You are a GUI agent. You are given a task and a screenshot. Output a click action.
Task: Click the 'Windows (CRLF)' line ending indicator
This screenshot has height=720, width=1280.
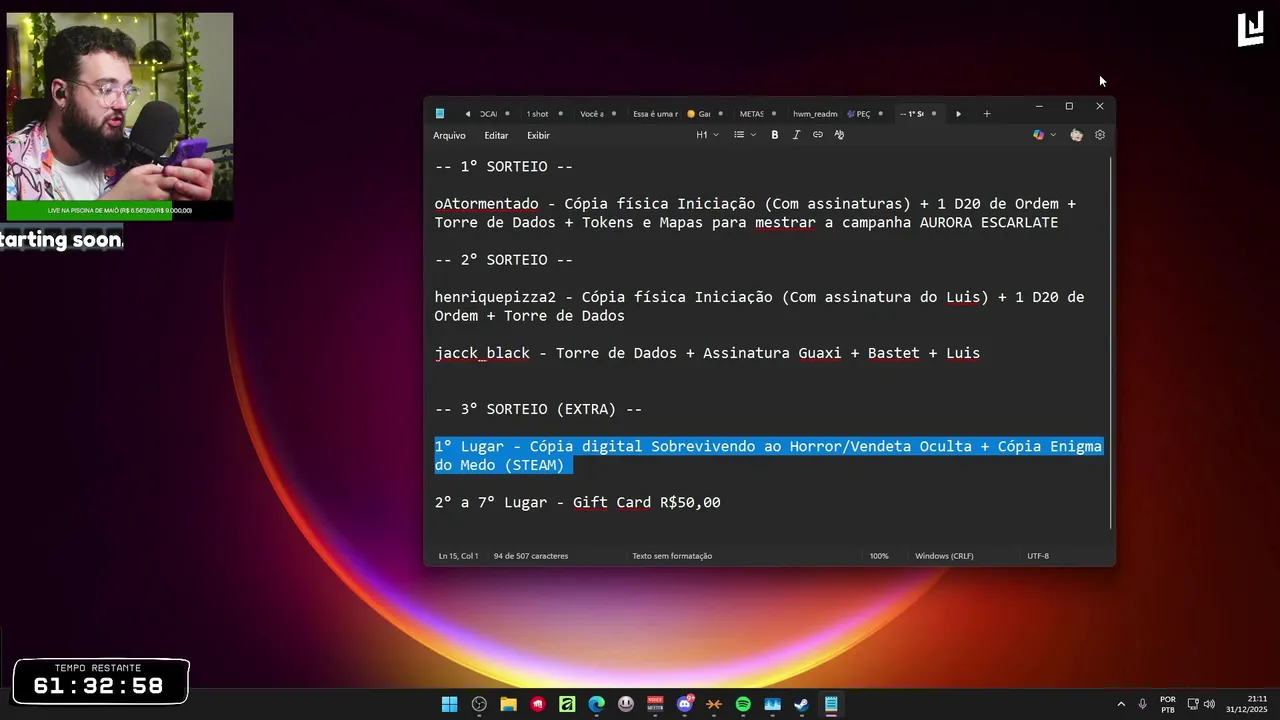(944, 556)
